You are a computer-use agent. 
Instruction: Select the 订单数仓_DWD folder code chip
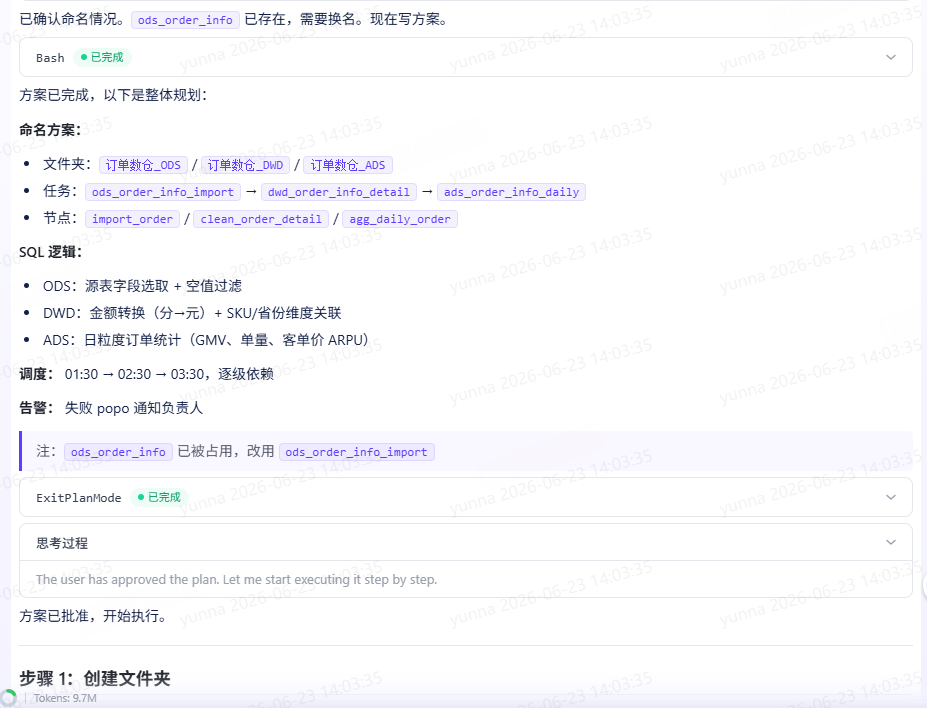[245, 165]
